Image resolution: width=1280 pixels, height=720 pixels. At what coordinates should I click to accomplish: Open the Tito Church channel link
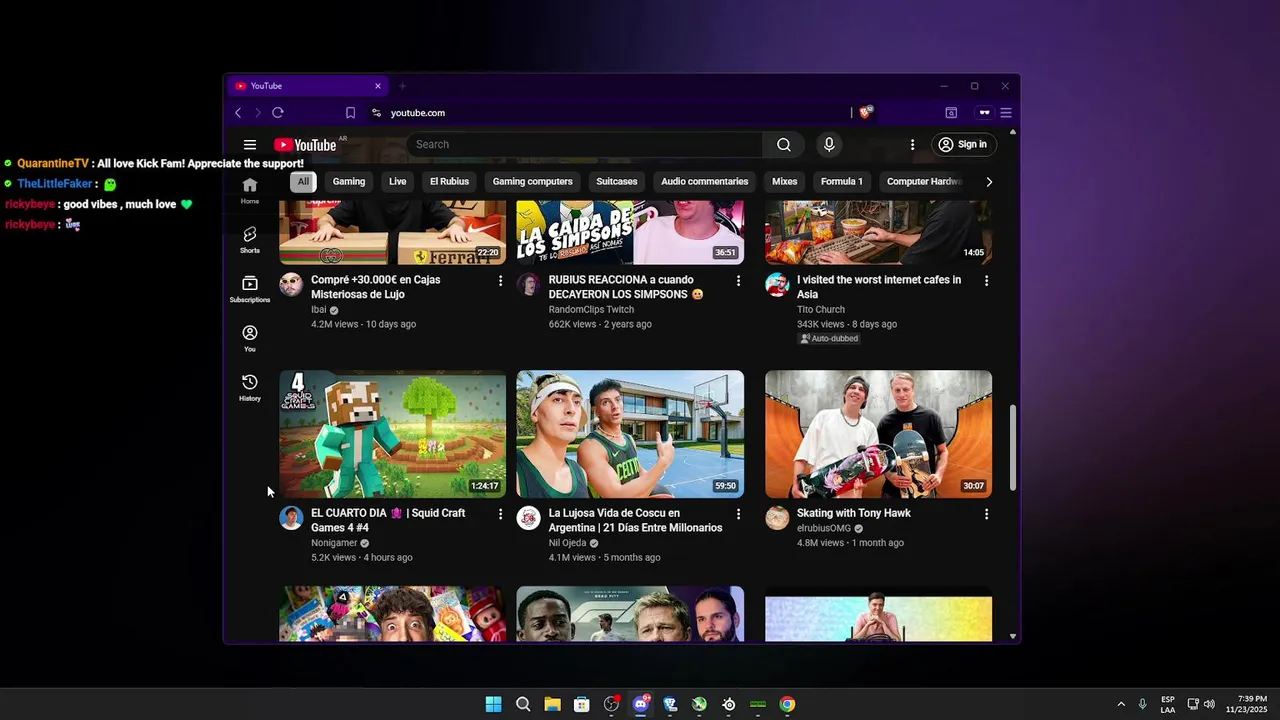(821, 310)
